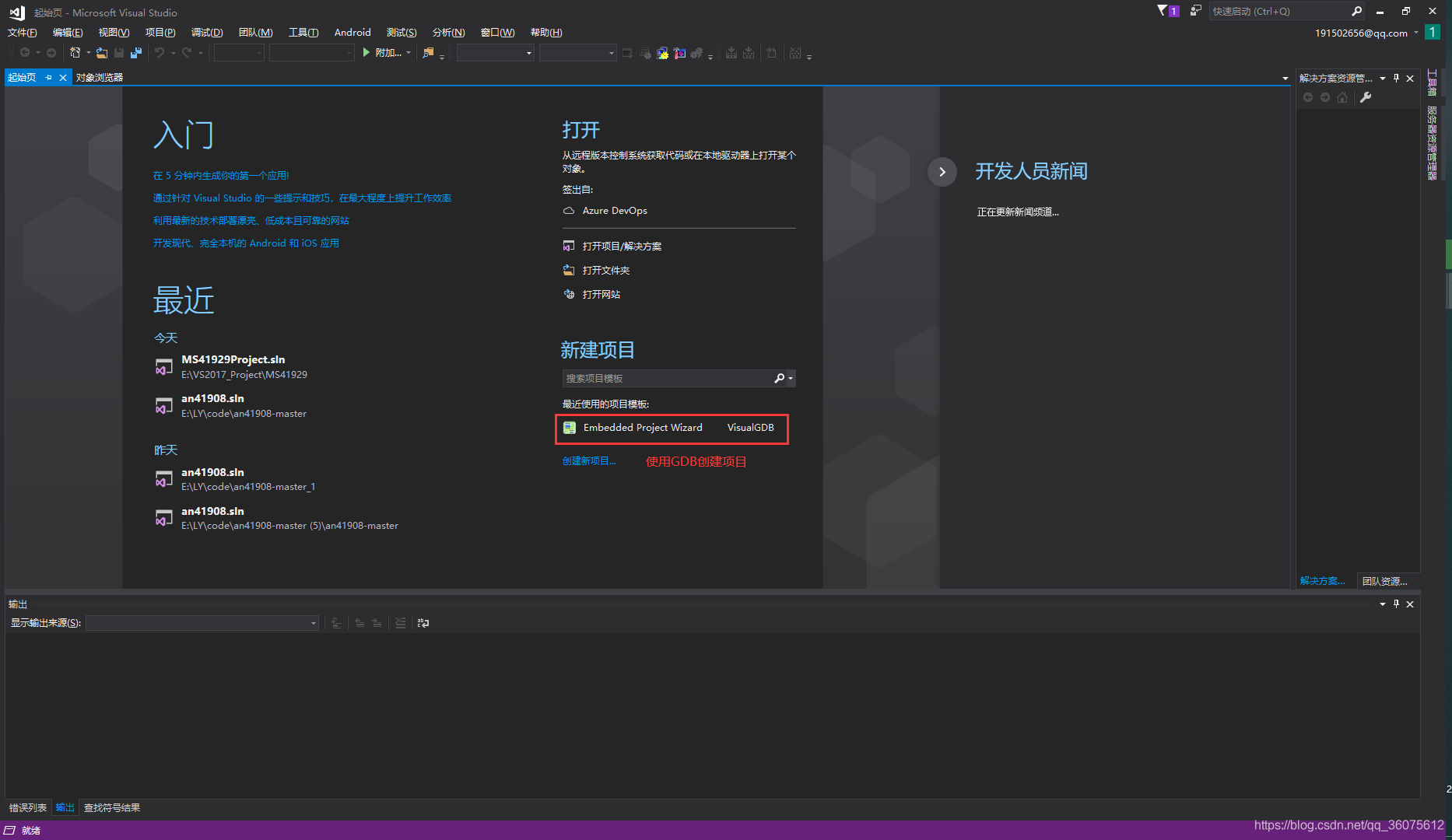1452x840 pixels.
Task: Open the template search options dropdown arrow
Action: click(791, 378)
